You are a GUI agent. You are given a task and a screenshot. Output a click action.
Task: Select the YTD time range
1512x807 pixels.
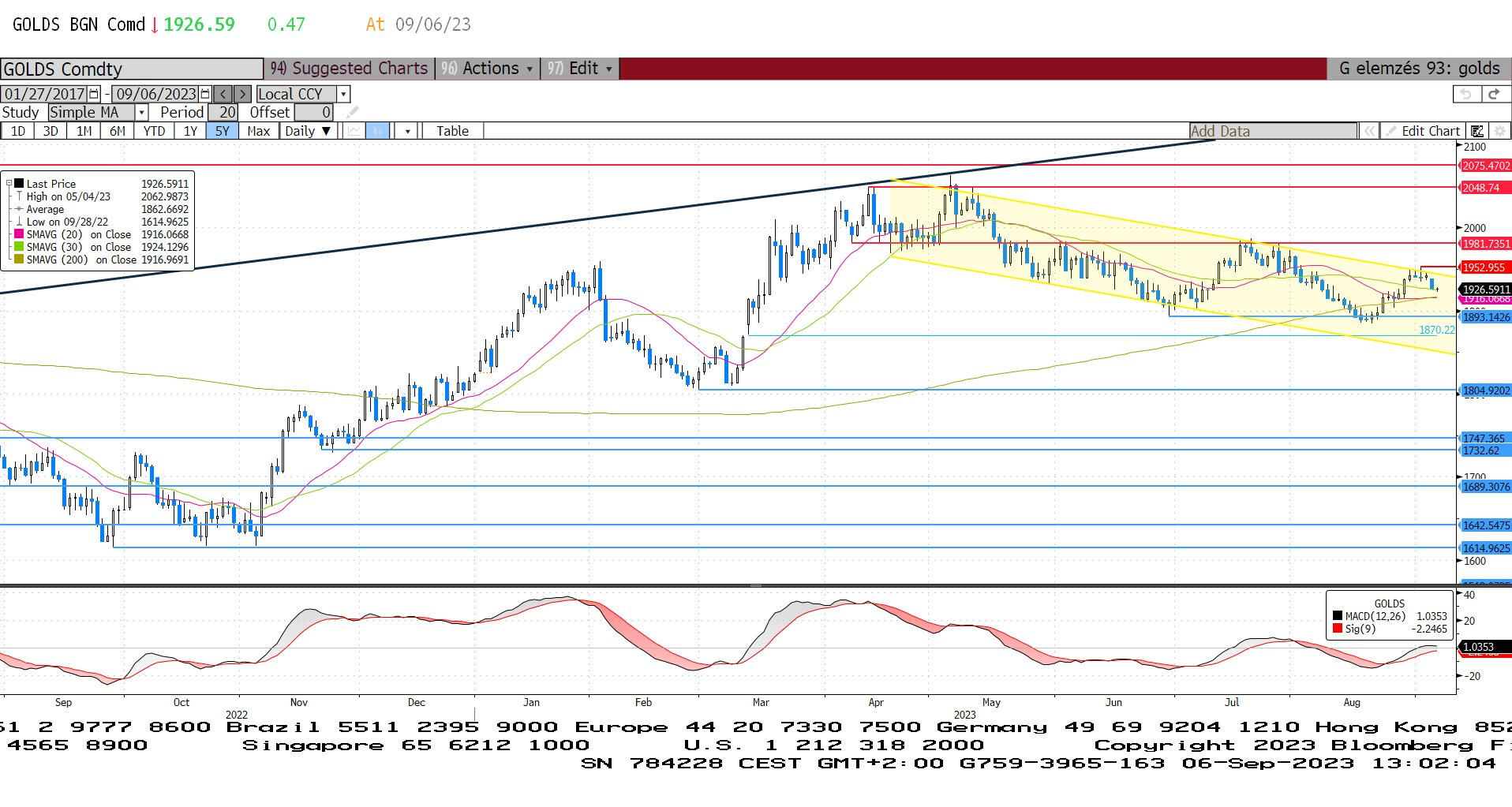tap(154, 131)
